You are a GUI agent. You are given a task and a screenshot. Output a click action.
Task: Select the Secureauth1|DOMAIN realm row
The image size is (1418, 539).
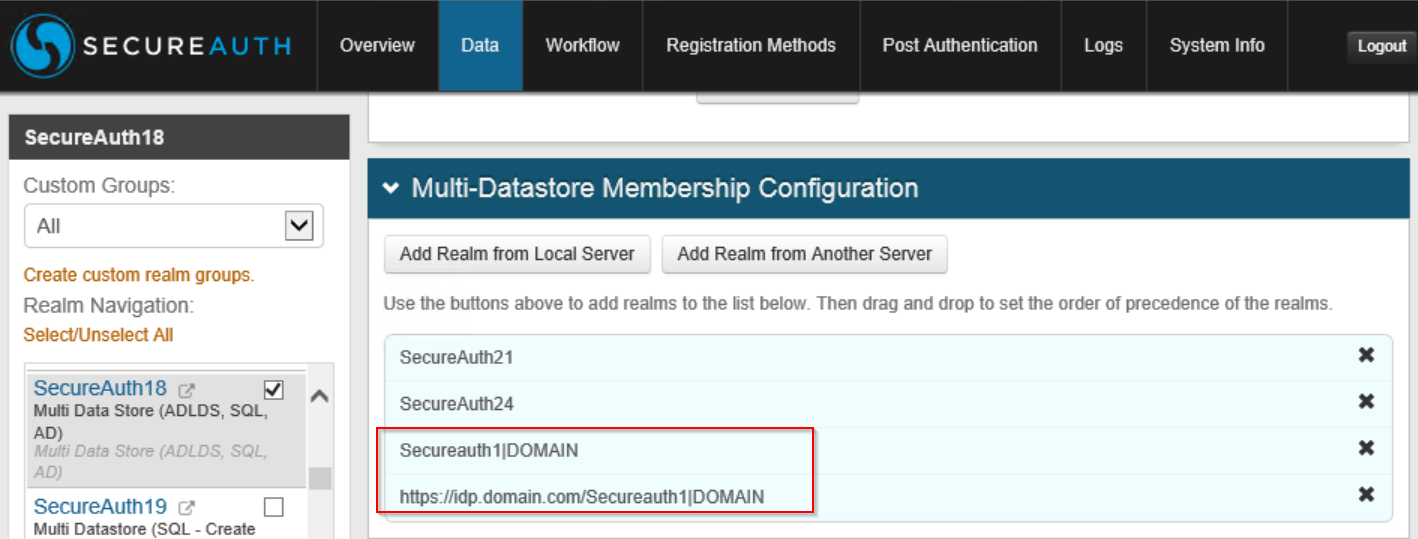tap(888, 450)
